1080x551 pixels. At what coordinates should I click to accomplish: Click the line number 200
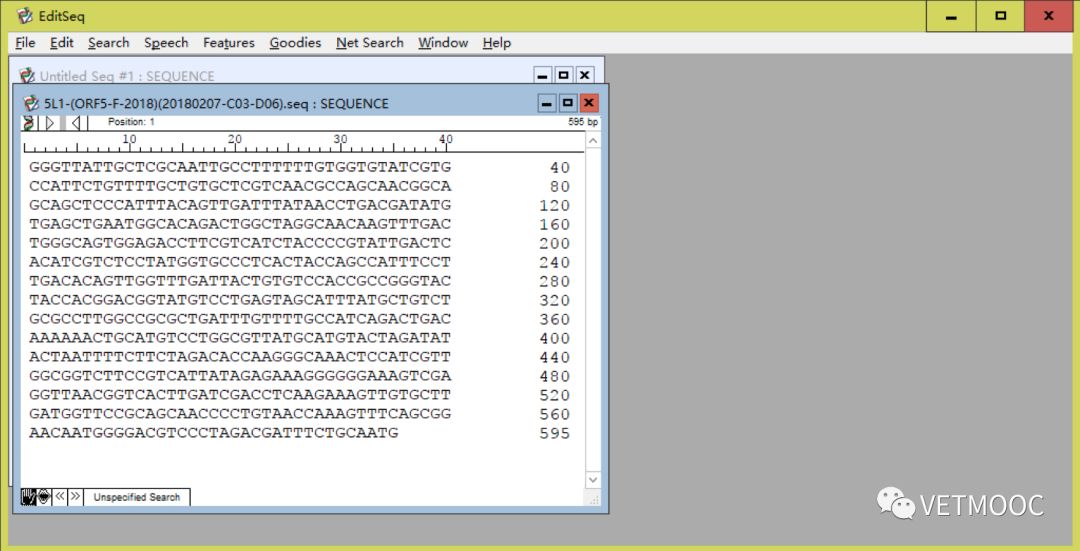(555, 243)
